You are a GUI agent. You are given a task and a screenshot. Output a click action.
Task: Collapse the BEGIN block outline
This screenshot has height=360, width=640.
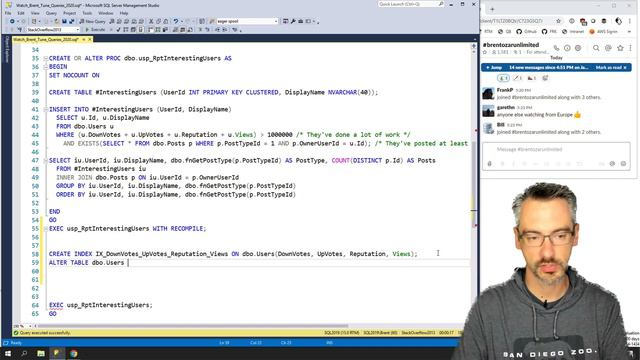coord(45,67)
